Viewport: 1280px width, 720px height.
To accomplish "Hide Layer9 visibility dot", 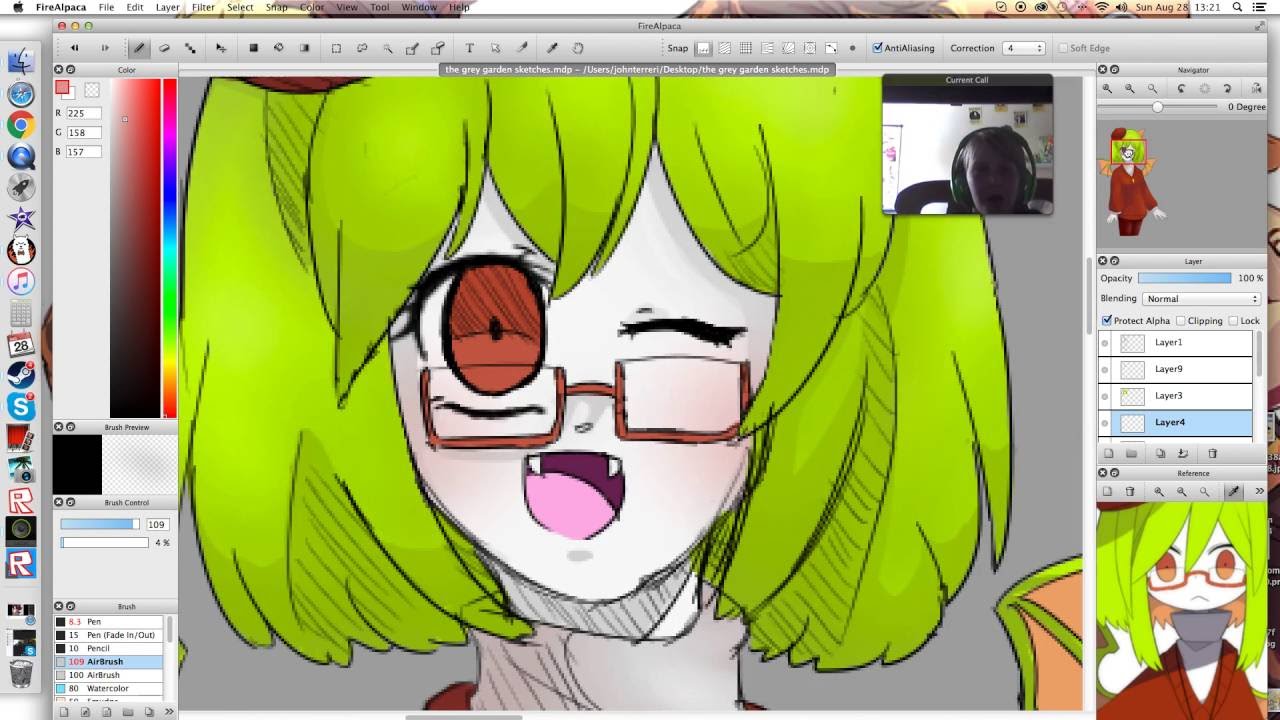I will (x=1105, y=370).
